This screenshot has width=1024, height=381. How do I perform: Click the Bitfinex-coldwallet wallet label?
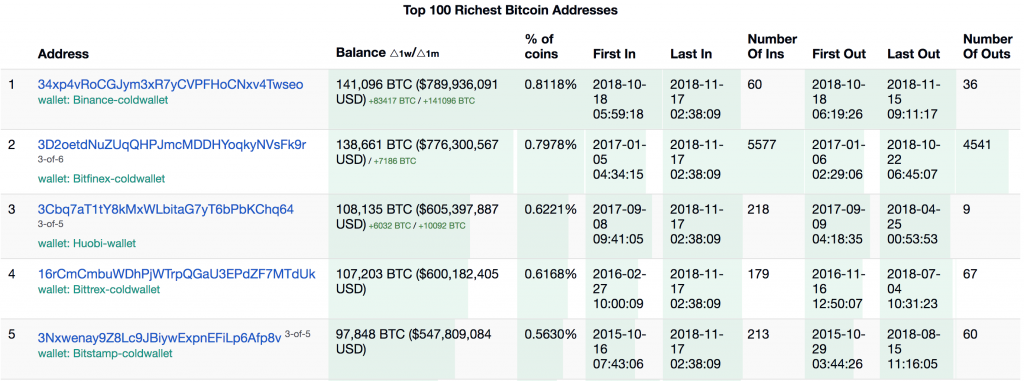(101, 178)
